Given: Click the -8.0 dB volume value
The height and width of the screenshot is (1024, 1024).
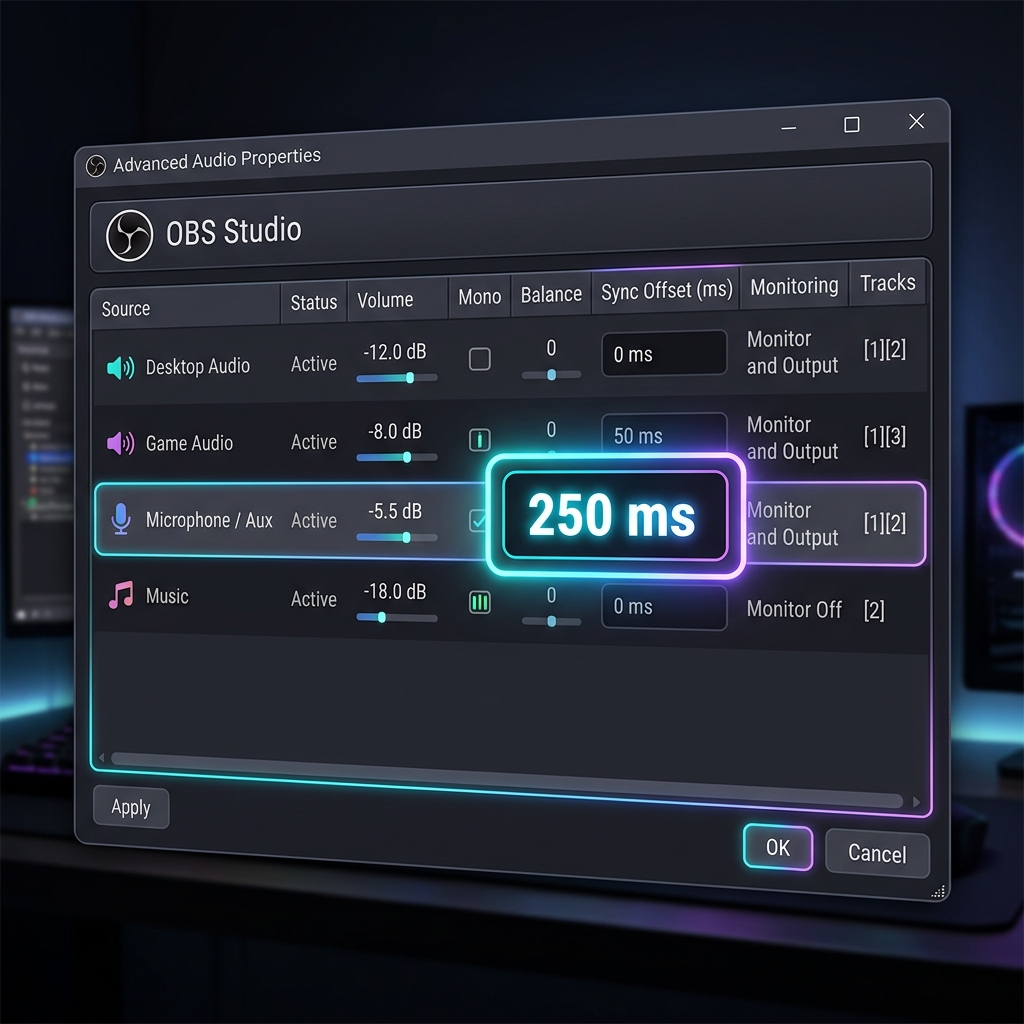Looking at the screenshot, I should [x=394, y=431].
